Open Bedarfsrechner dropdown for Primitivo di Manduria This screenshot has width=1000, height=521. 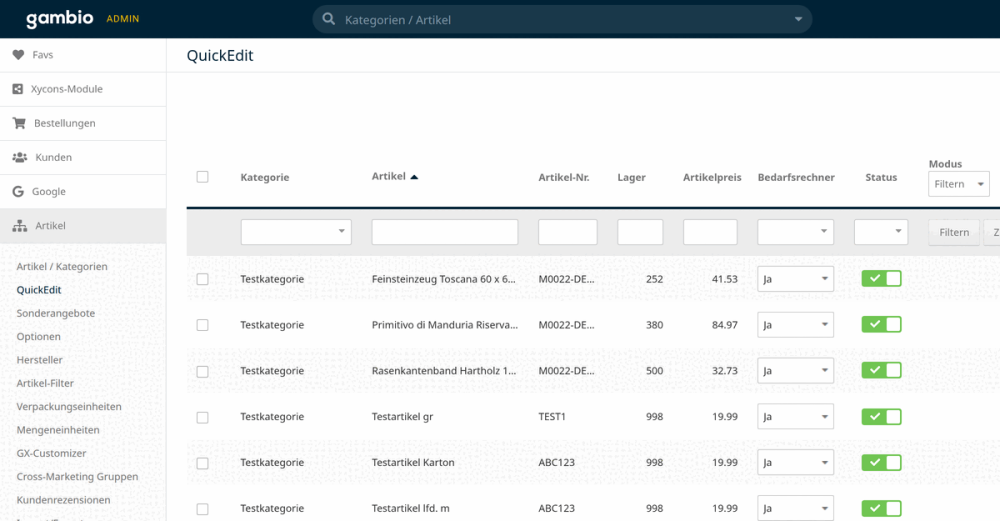[795, 325]
